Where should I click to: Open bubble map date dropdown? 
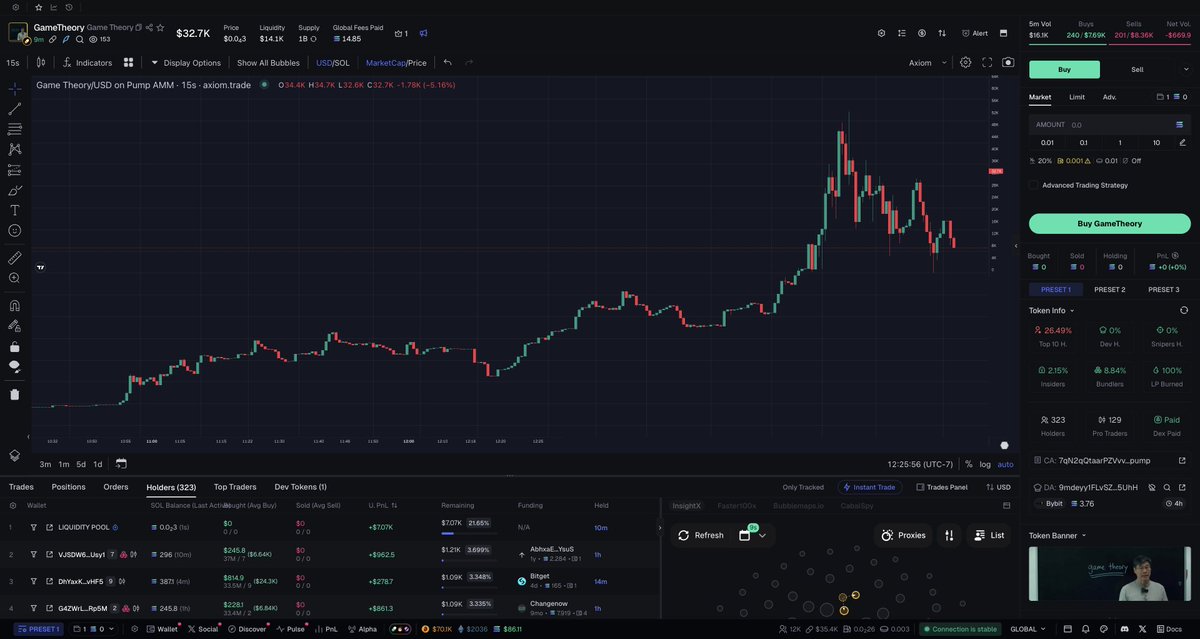[x=751, y=535]
